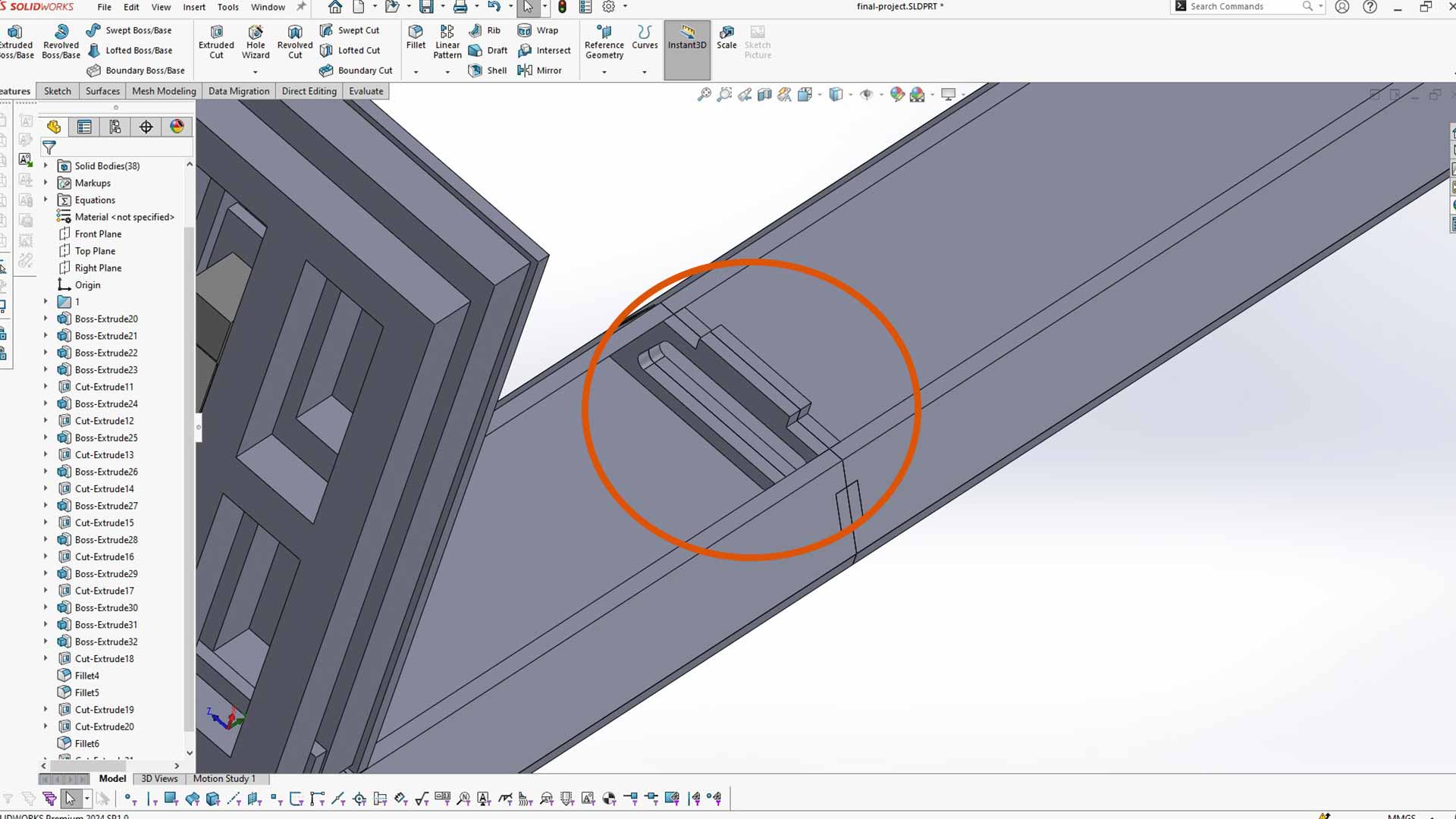
Task: Expand the Boss-Extrude20 feature
Action: point(45,318)
